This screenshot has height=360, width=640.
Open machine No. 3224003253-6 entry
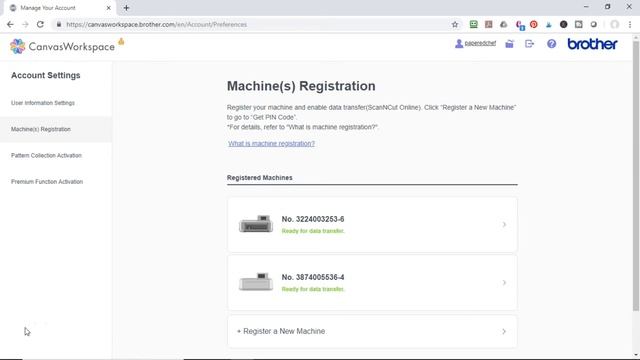[x=372, y=224]
